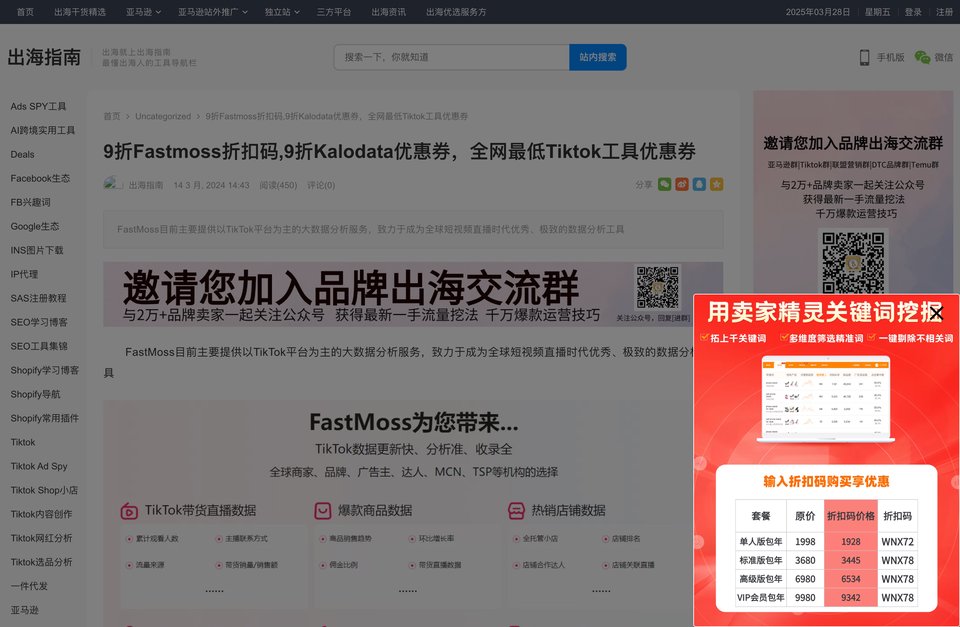Open 亚马逊 sidebar category
This screenshot has height=627, width=960.
[24, 610]
